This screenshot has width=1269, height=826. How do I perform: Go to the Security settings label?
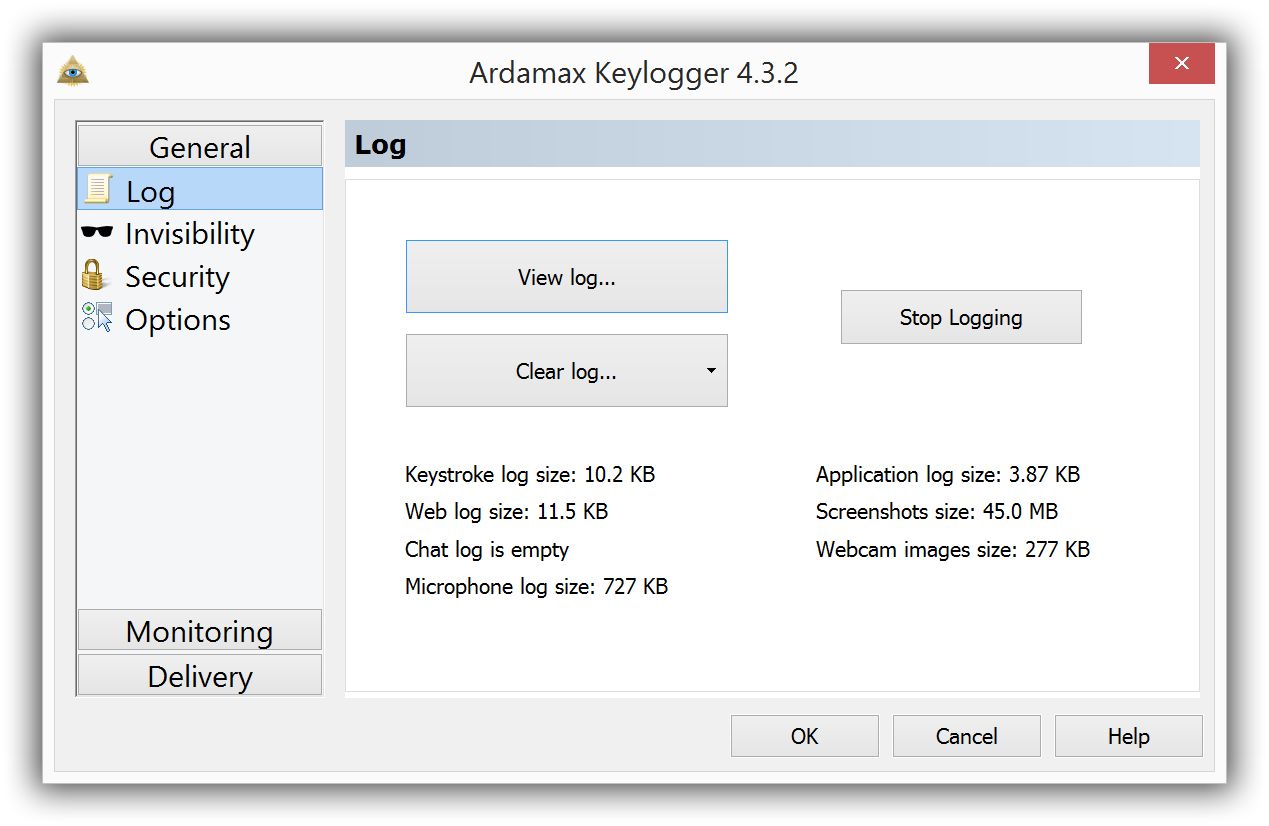177,277
